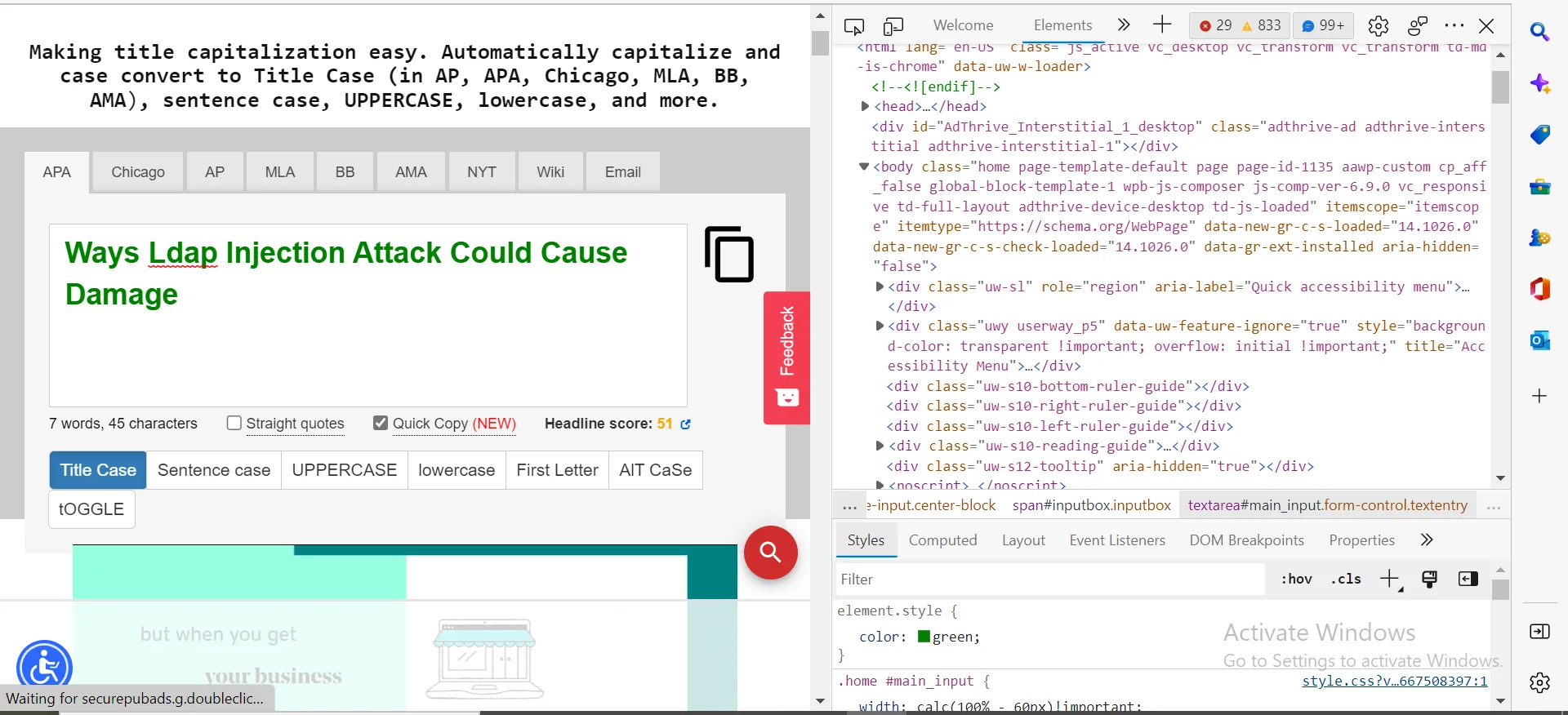Viewport: 1568px width, 715px height.
Task: Show more DevTools tabs chevron
Action: [x=1124, y=24]
